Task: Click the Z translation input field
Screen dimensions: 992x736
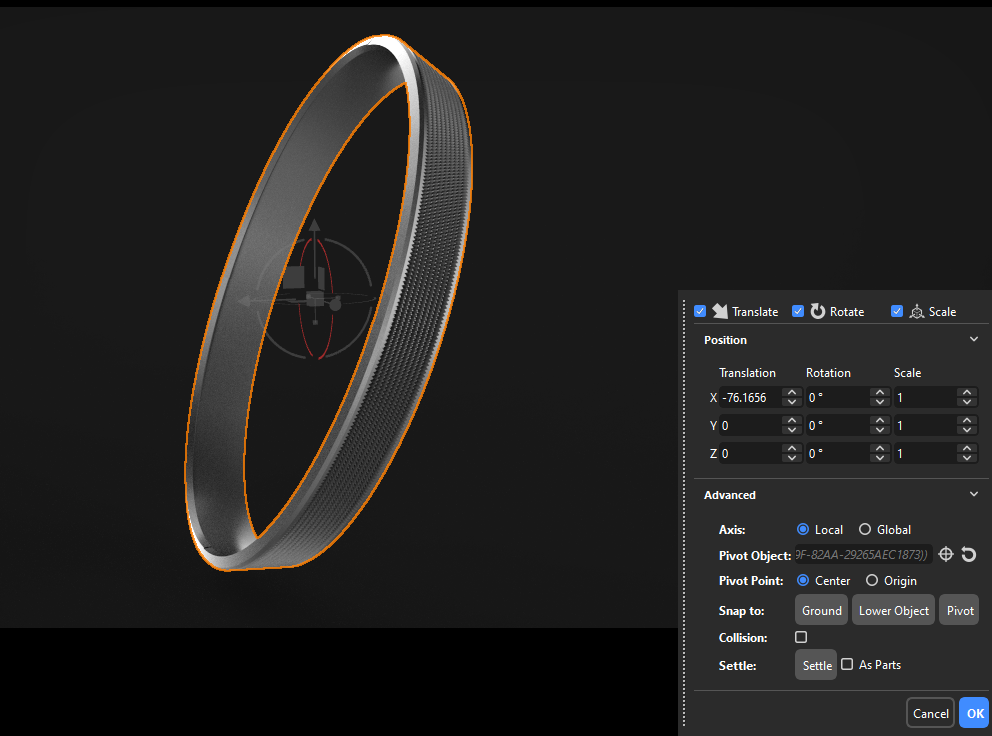Action: click(750, 453)
